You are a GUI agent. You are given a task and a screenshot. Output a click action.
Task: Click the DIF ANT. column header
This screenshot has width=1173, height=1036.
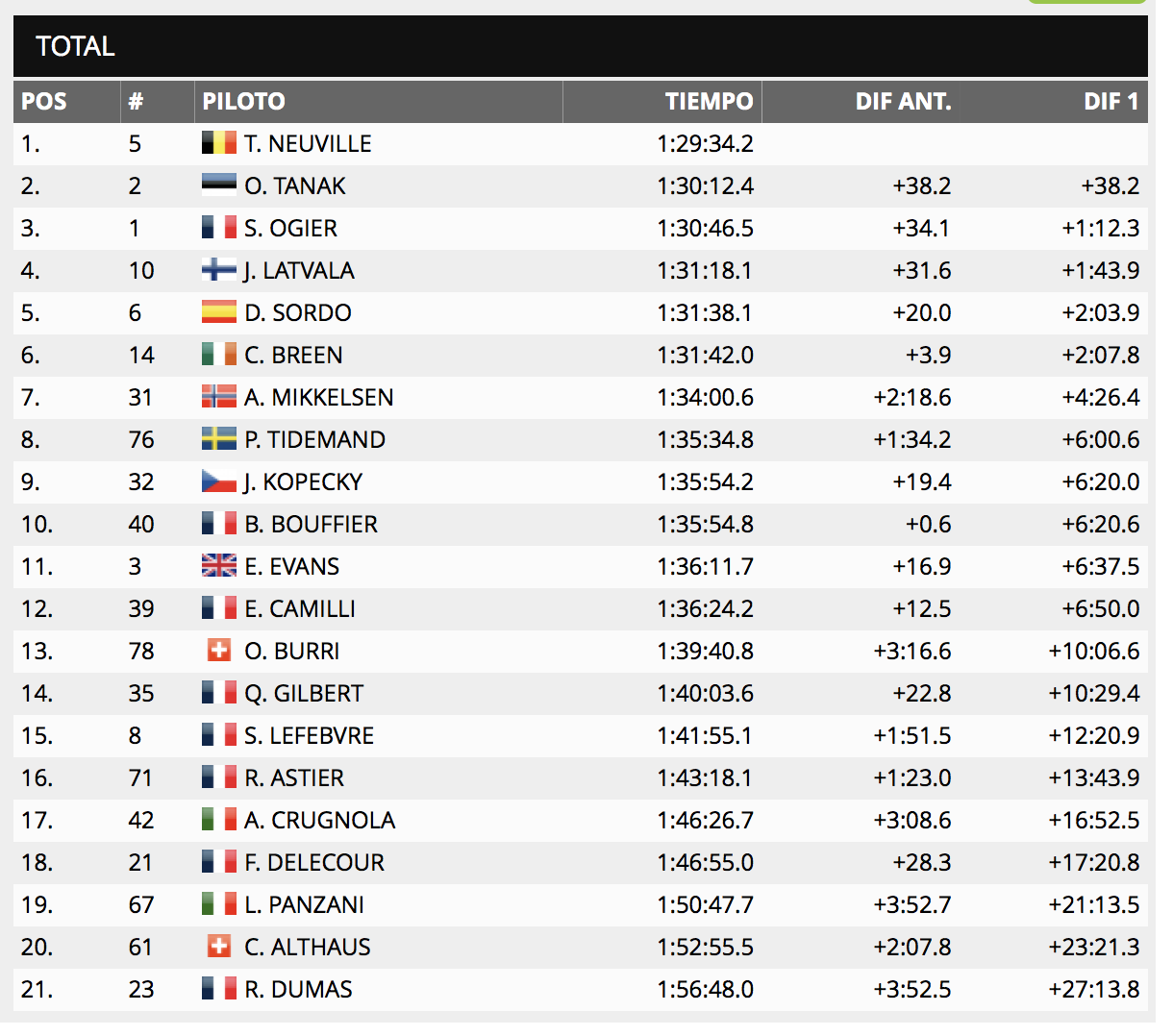click(903, 102)
